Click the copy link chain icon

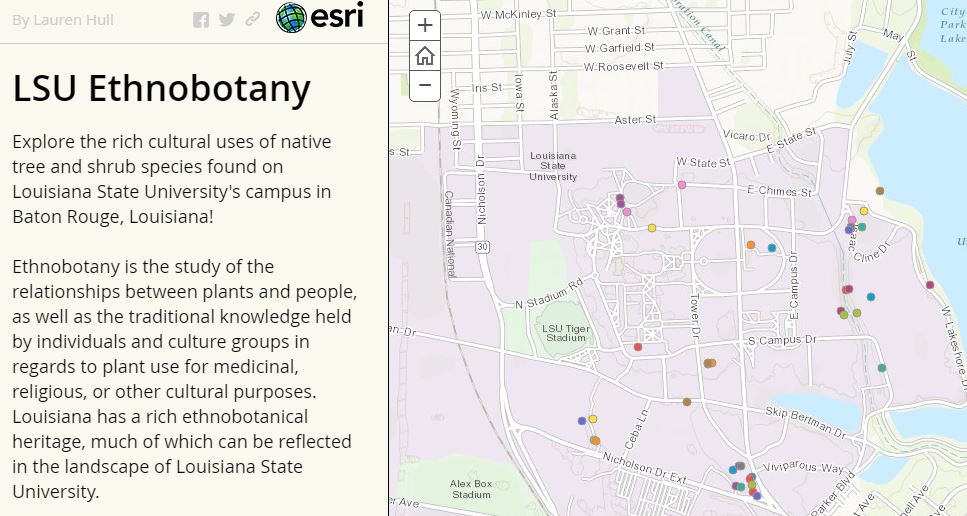click(x=253, y=20)
